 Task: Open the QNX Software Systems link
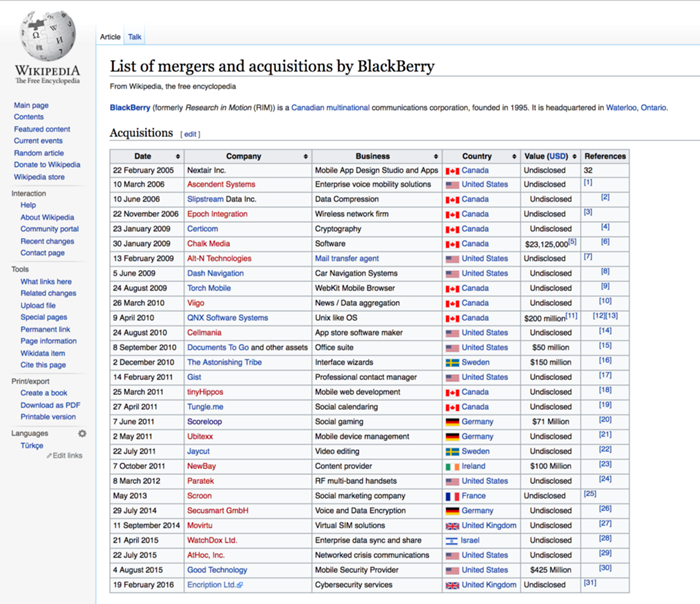227,318
